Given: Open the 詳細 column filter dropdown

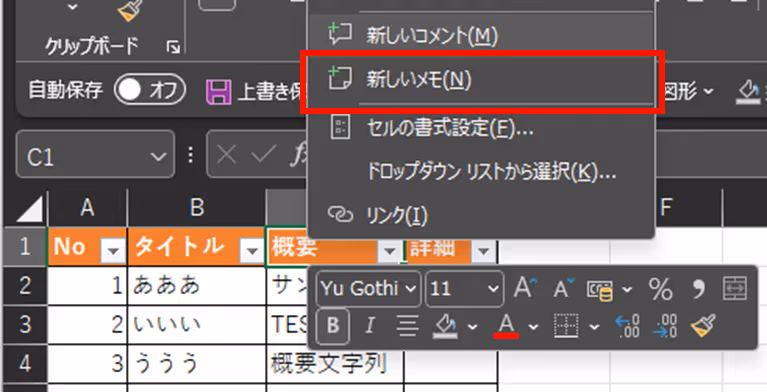Looking at the screenshot, I should coord(483,251).
